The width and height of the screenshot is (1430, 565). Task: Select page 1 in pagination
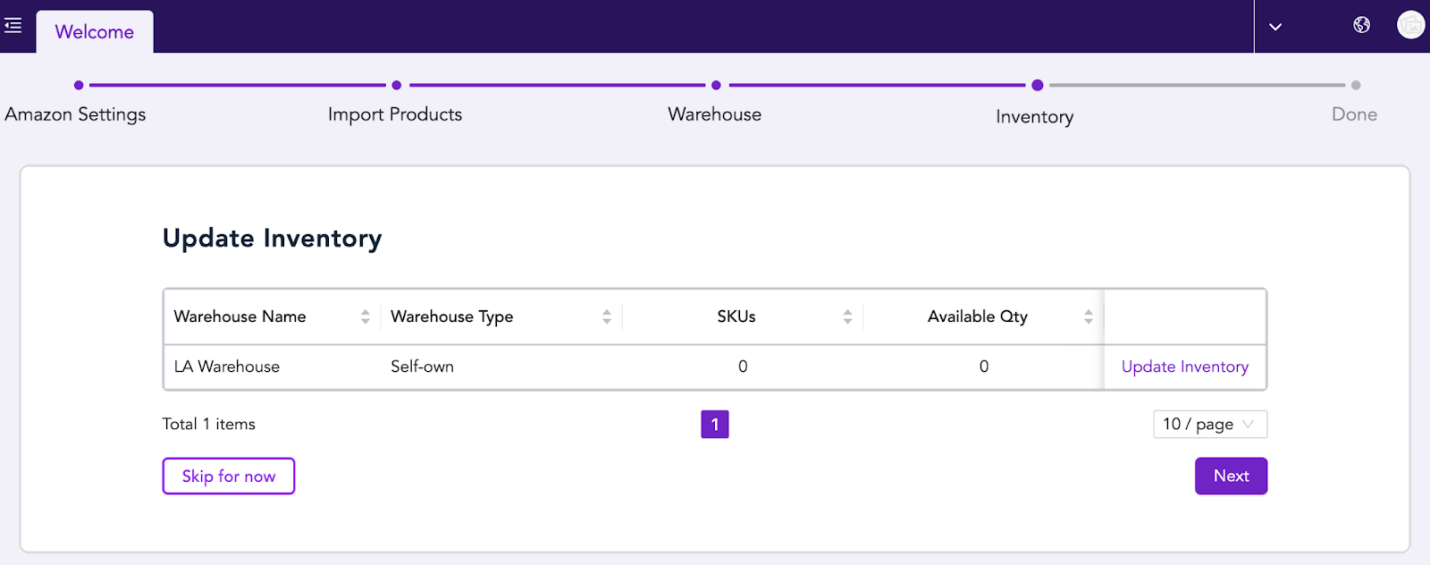pyautogui.click(x=715, y=424)
